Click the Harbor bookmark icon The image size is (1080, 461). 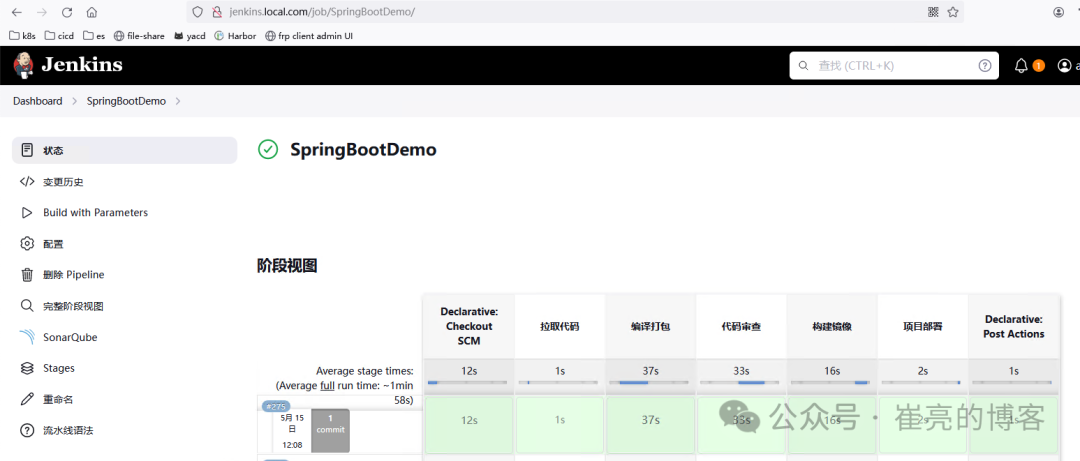click(x=219, y=36)
